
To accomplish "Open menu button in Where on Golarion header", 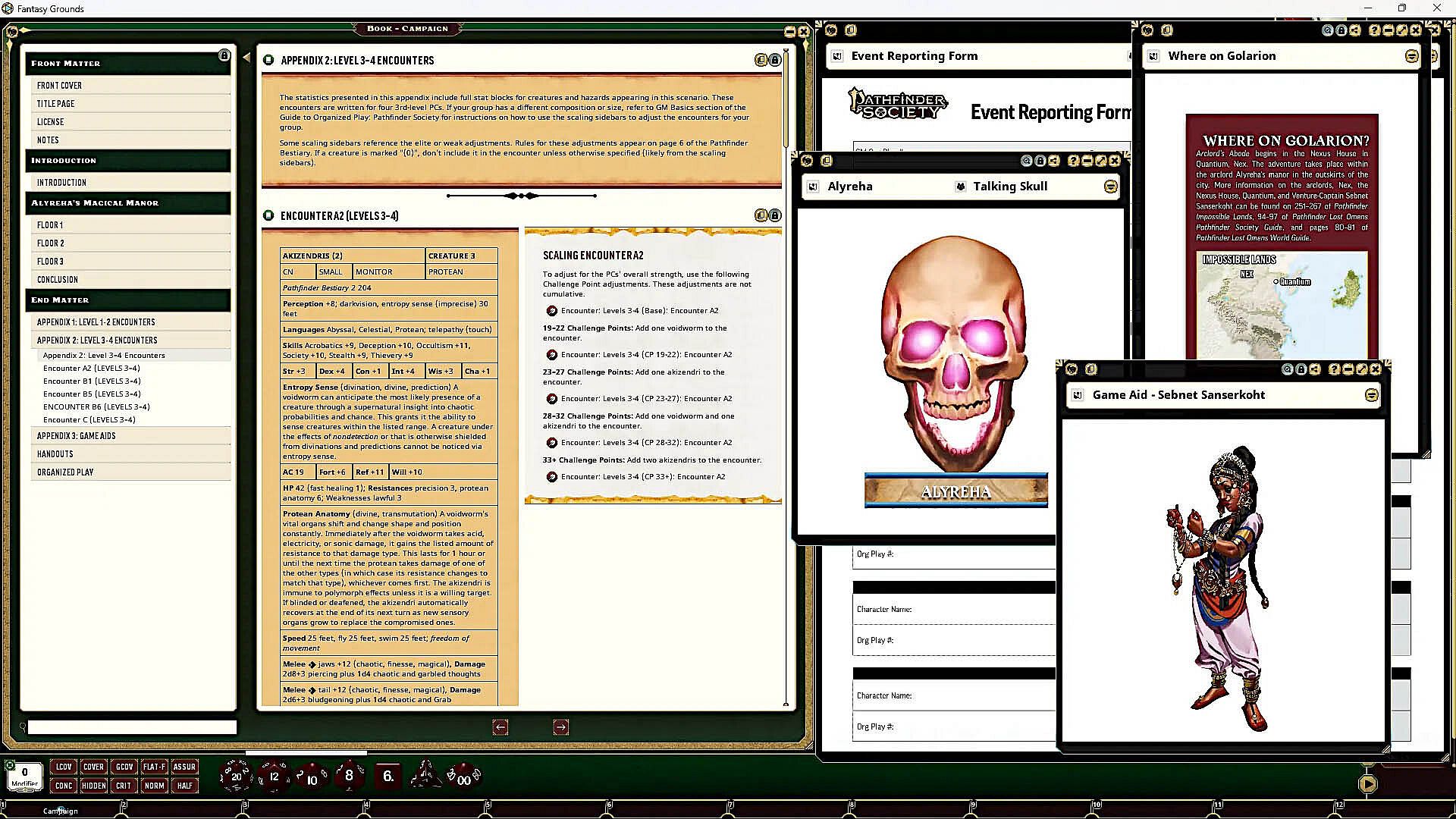I will (x=1411, y=56).
